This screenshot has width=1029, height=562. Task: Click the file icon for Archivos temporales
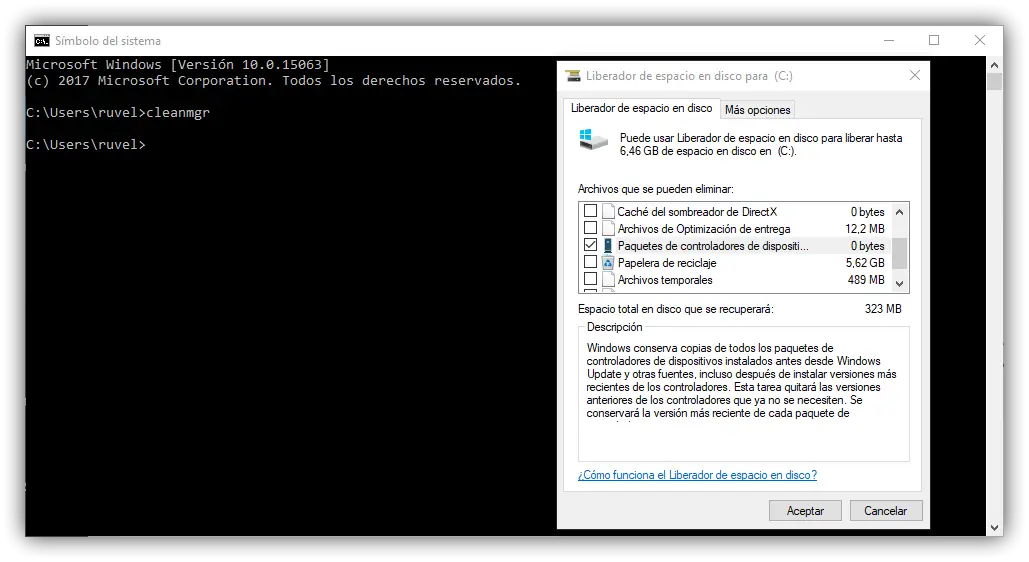(608, 280)
